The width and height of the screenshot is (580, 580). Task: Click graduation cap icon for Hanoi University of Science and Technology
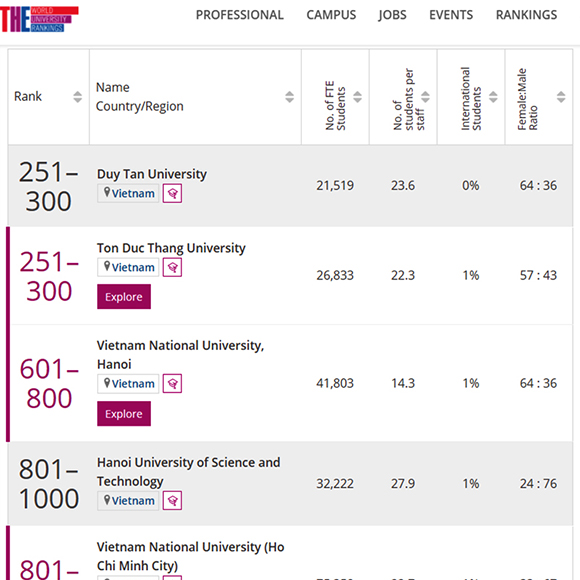(172, 501)
